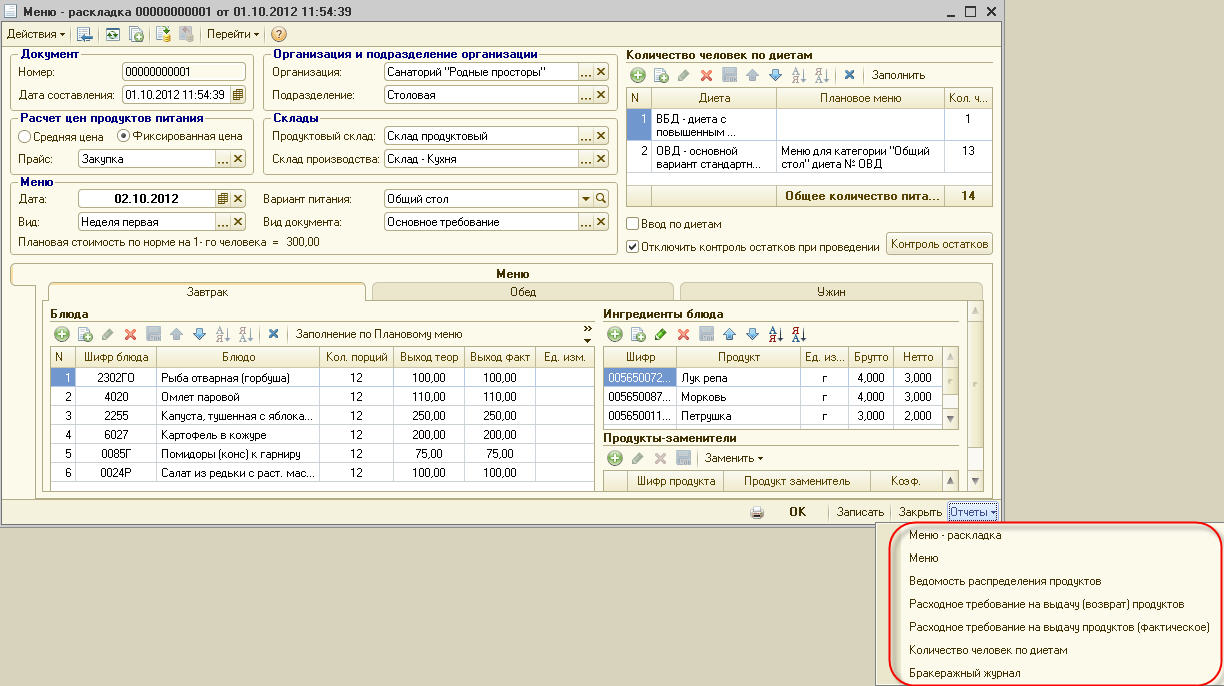Click the red delete icon in Блюда toolbar
This screenshot has width=1224, height=686.
pos(130,334)
